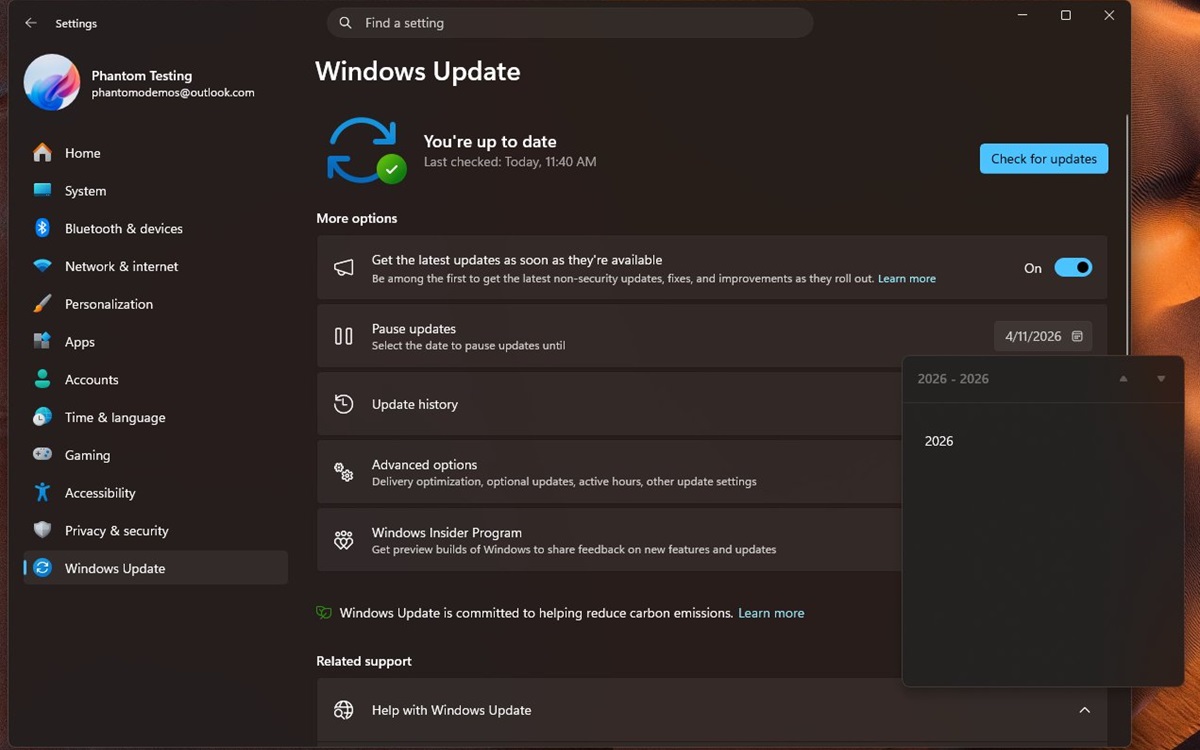Open the Advanced options gear icon

343,472
